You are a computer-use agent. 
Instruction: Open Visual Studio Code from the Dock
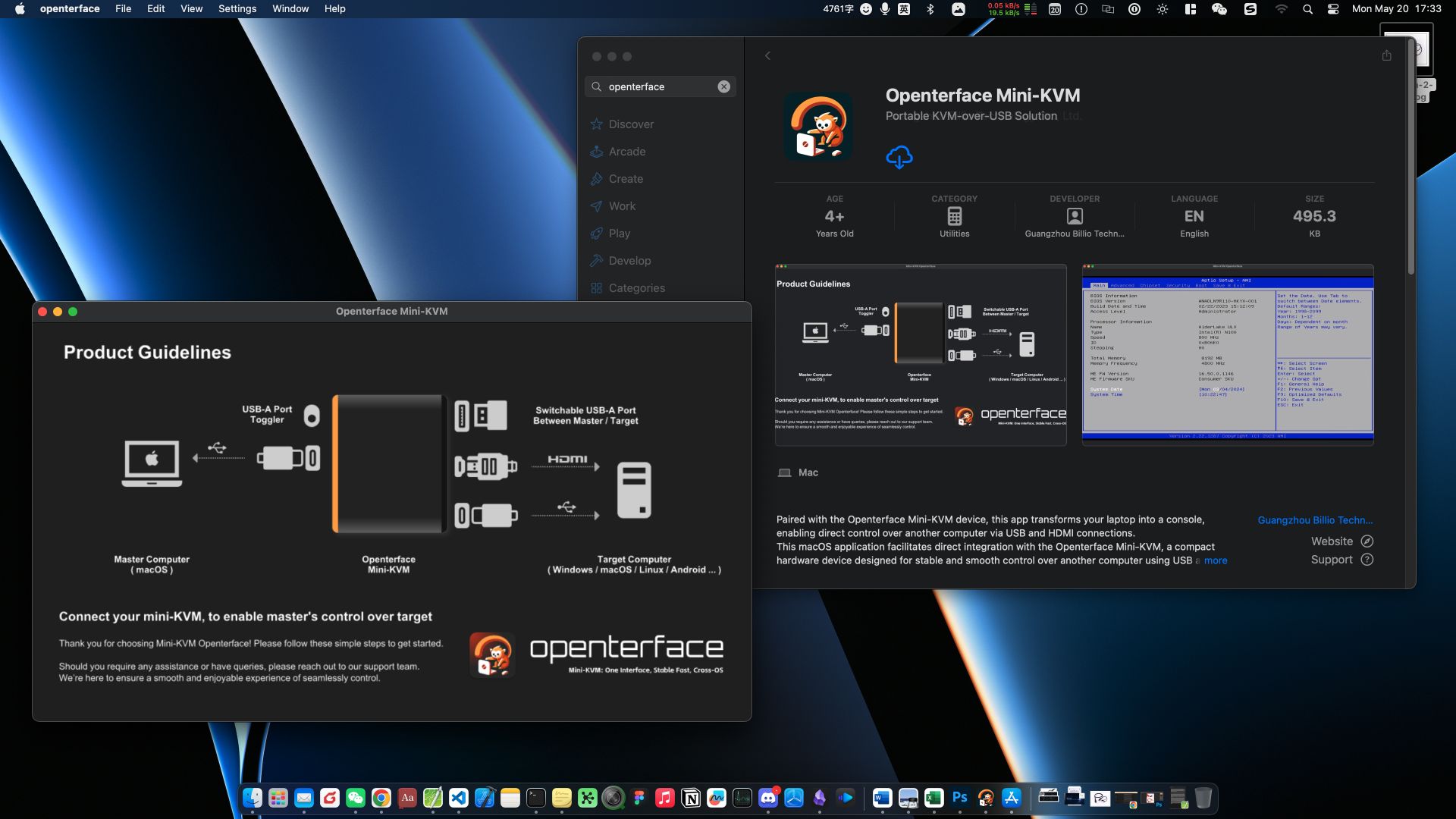click(459, 798)
